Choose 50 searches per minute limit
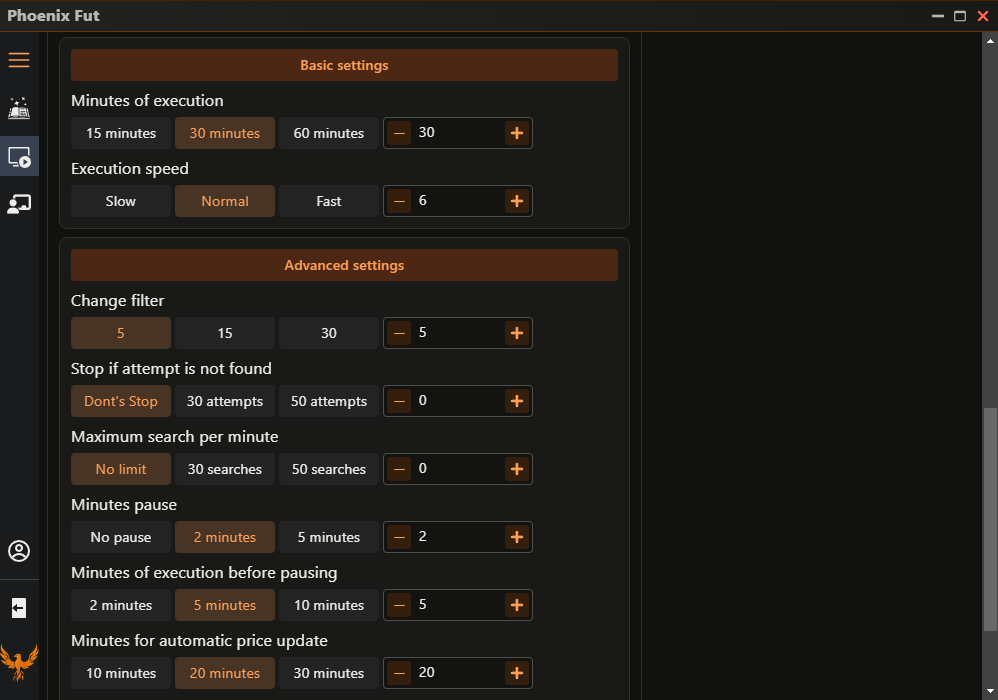 tap(328, 469)
